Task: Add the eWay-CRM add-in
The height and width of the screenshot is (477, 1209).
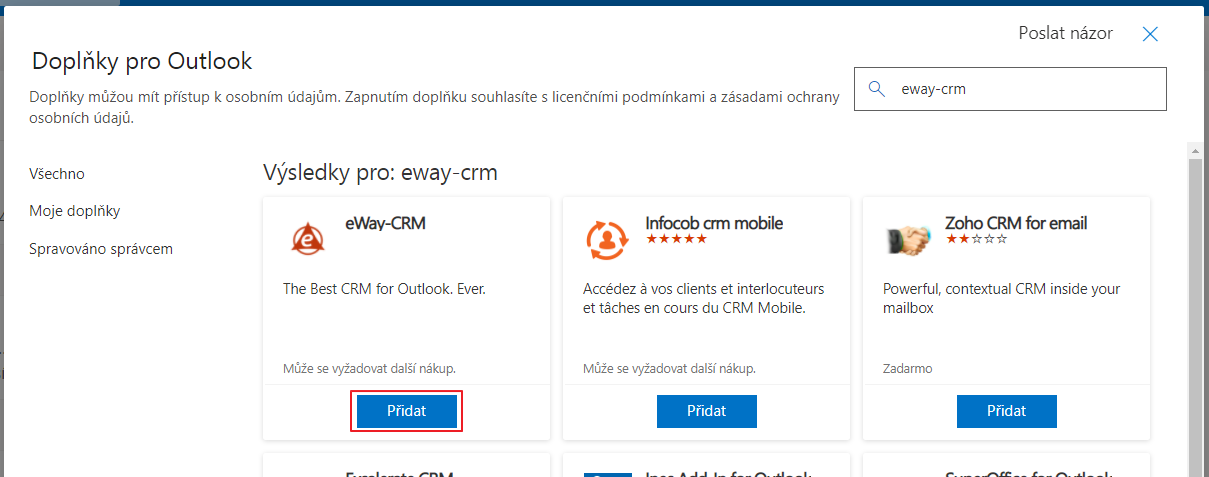Action: tap(407, 411)
